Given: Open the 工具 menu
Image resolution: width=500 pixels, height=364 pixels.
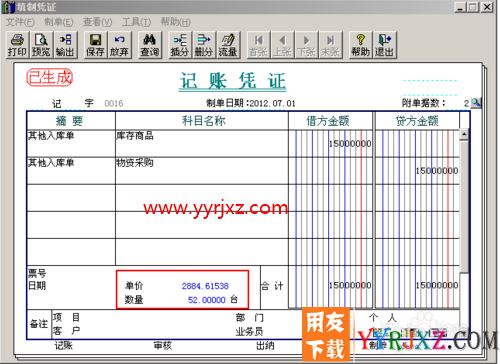Looking at the screenshot, I should point(136,22).
